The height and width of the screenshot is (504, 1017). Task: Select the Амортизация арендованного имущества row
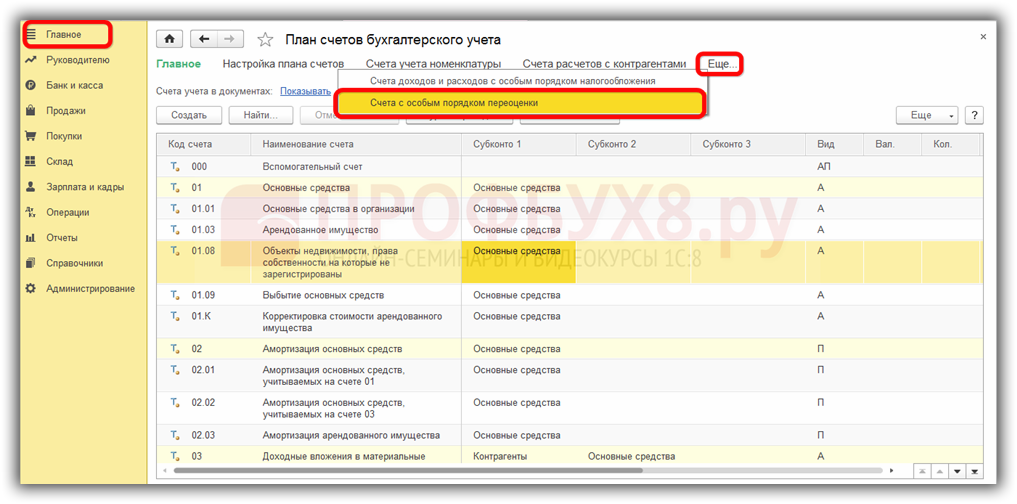click(569, 435)
